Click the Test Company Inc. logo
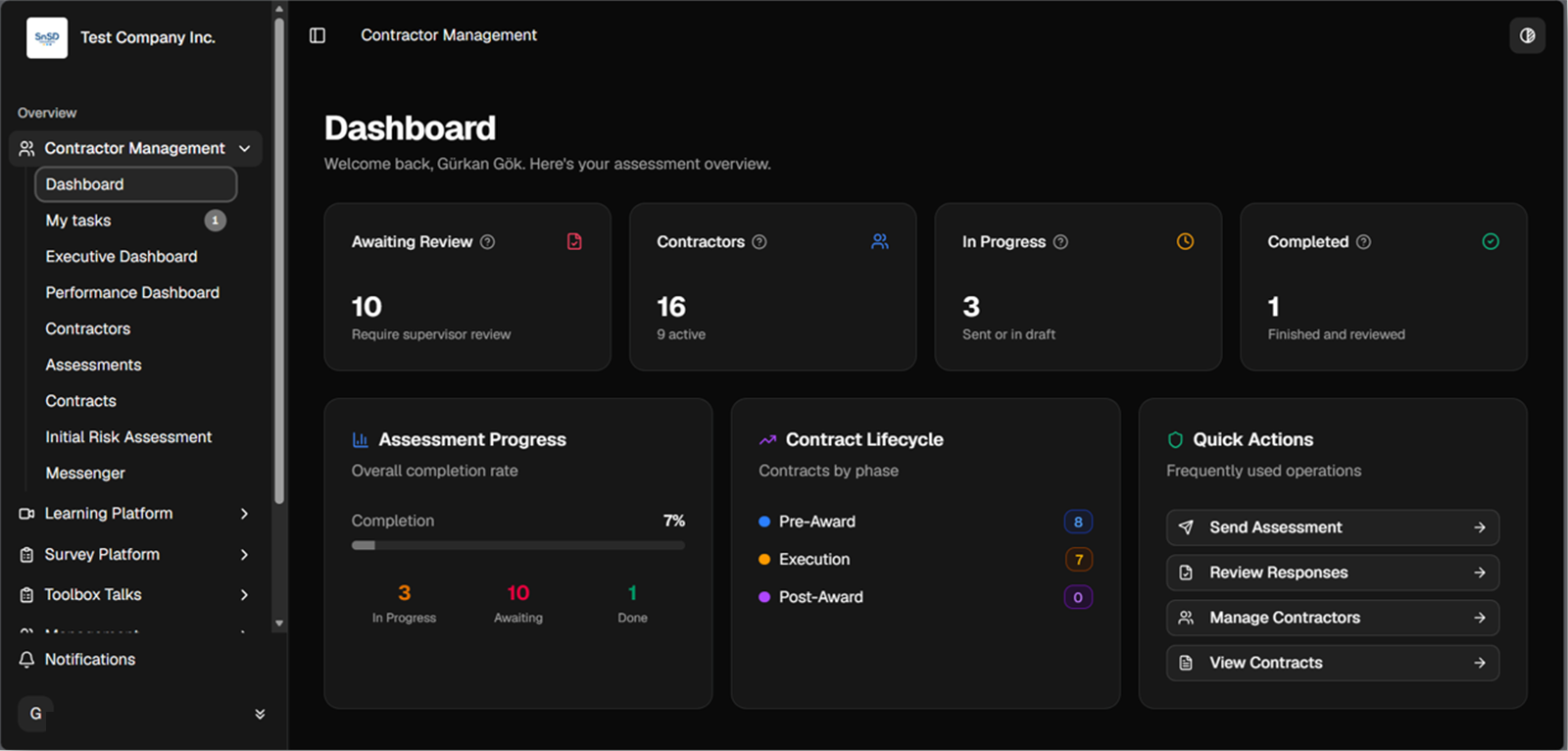Image resolution: width=1568 pixels, height=751 pixels. pyautogui.click(x=47, y=37)
